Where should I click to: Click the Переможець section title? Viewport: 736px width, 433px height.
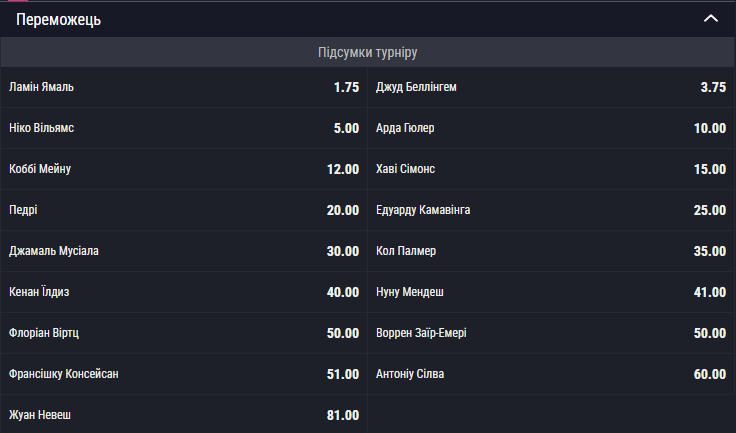pyautogui.click(x=59, y=20)
